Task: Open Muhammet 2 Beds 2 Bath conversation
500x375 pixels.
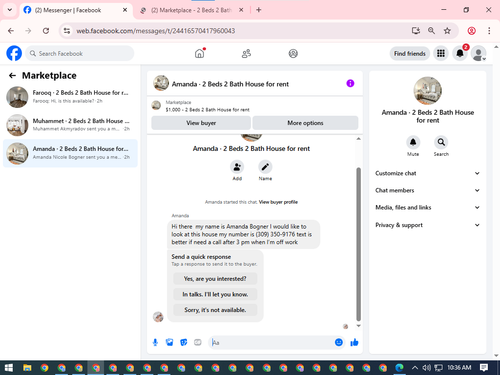Action: click(x=70, y=125)
